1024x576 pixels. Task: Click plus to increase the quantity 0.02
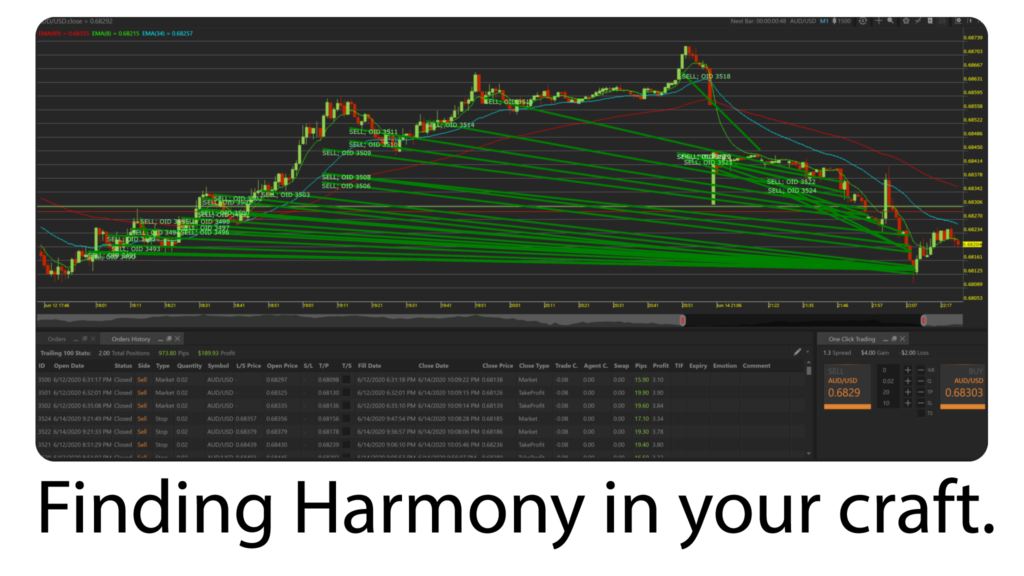click(x=907, y=381)
